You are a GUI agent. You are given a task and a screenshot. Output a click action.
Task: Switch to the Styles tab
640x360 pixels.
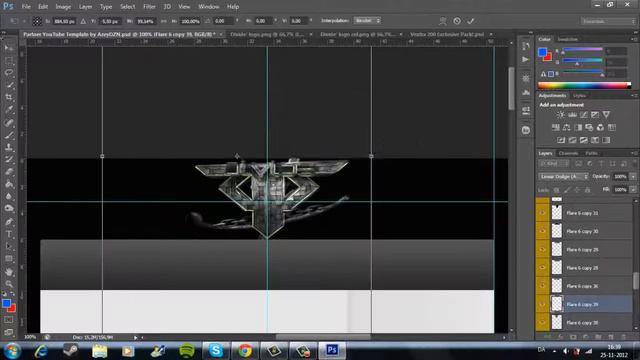[579, 96]
